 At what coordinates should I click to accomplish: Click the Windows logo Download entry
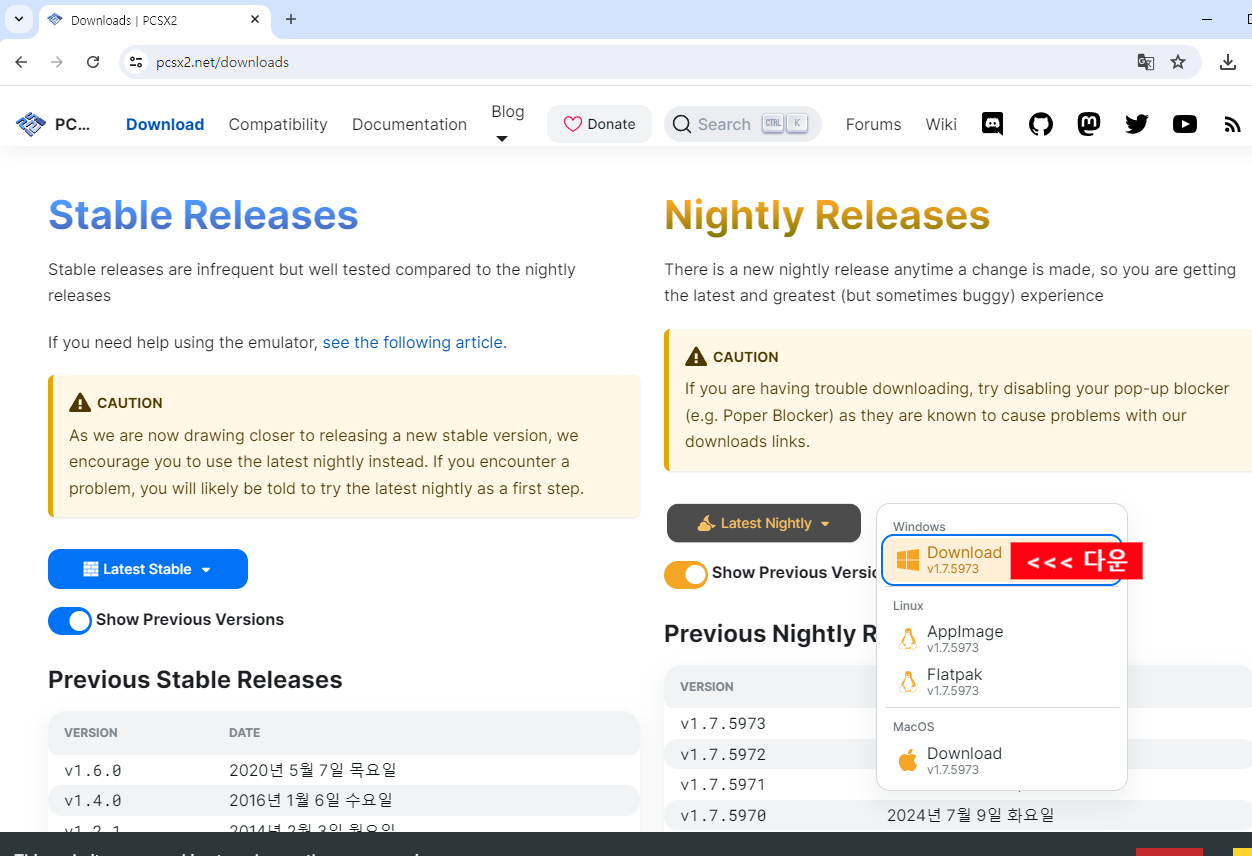pyautogui.click(x=908, y=560)
